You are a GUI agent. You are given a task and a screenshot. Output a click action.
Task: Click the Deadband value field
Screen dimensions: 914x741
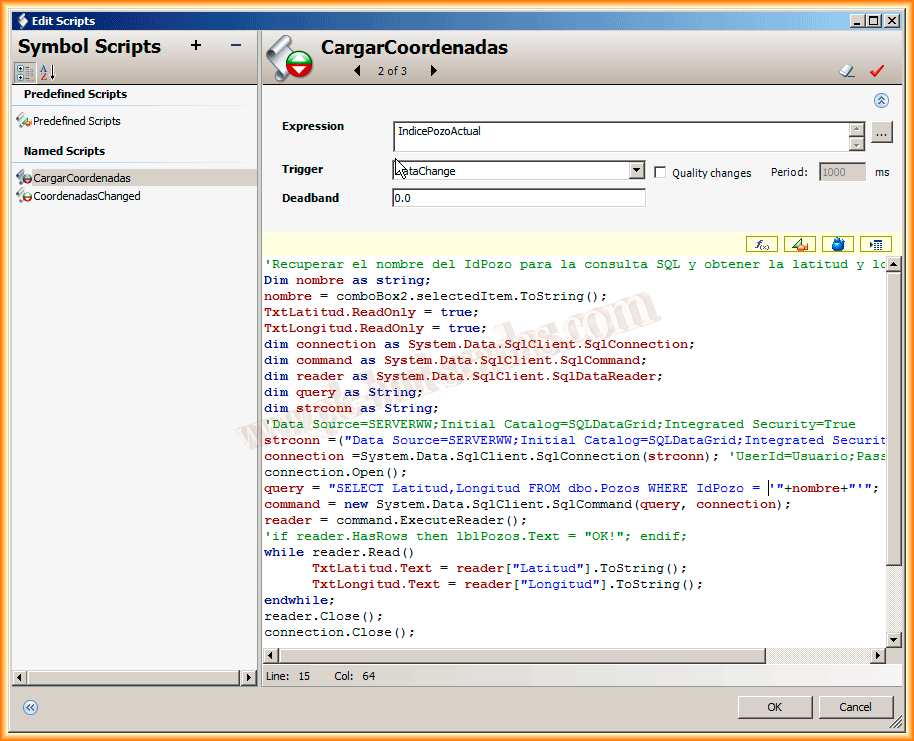[518, 198]
